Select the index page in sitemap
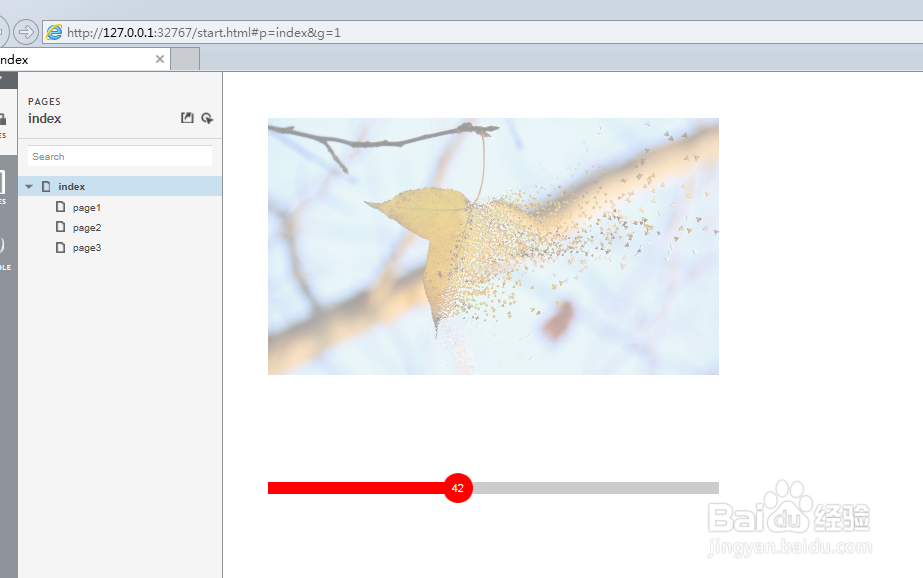Screen dimensions: 923x578 pos(120,186)
